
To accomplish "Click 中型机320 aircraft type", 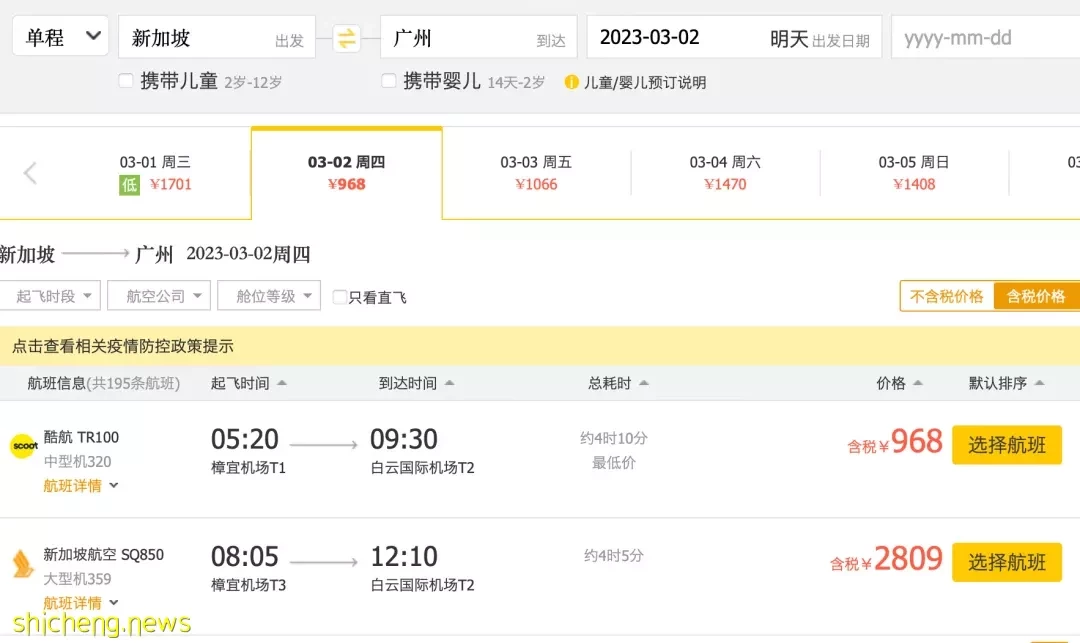I will click(77, 461).
